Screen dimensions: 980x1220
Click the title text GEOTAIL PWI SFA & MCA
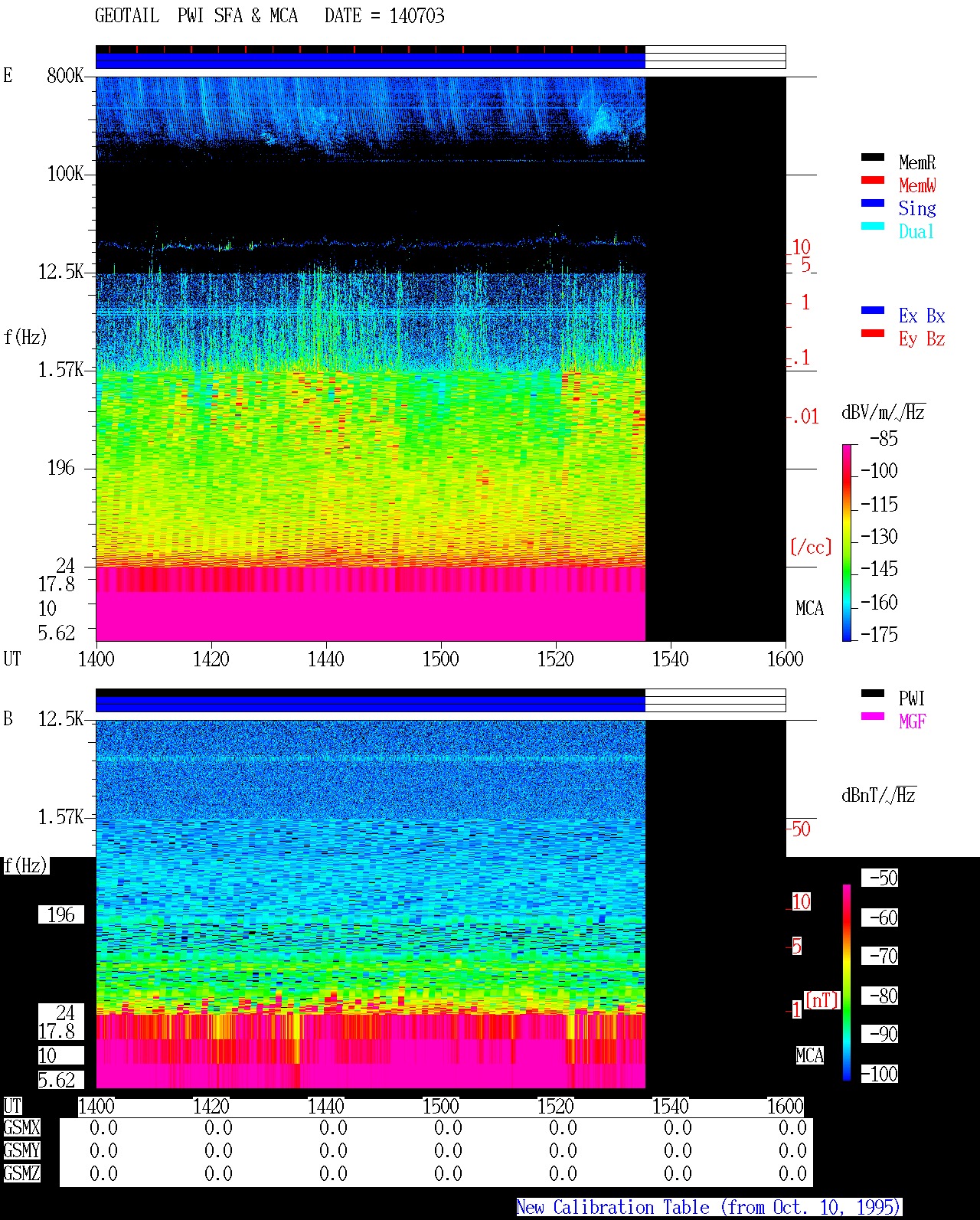197,16
